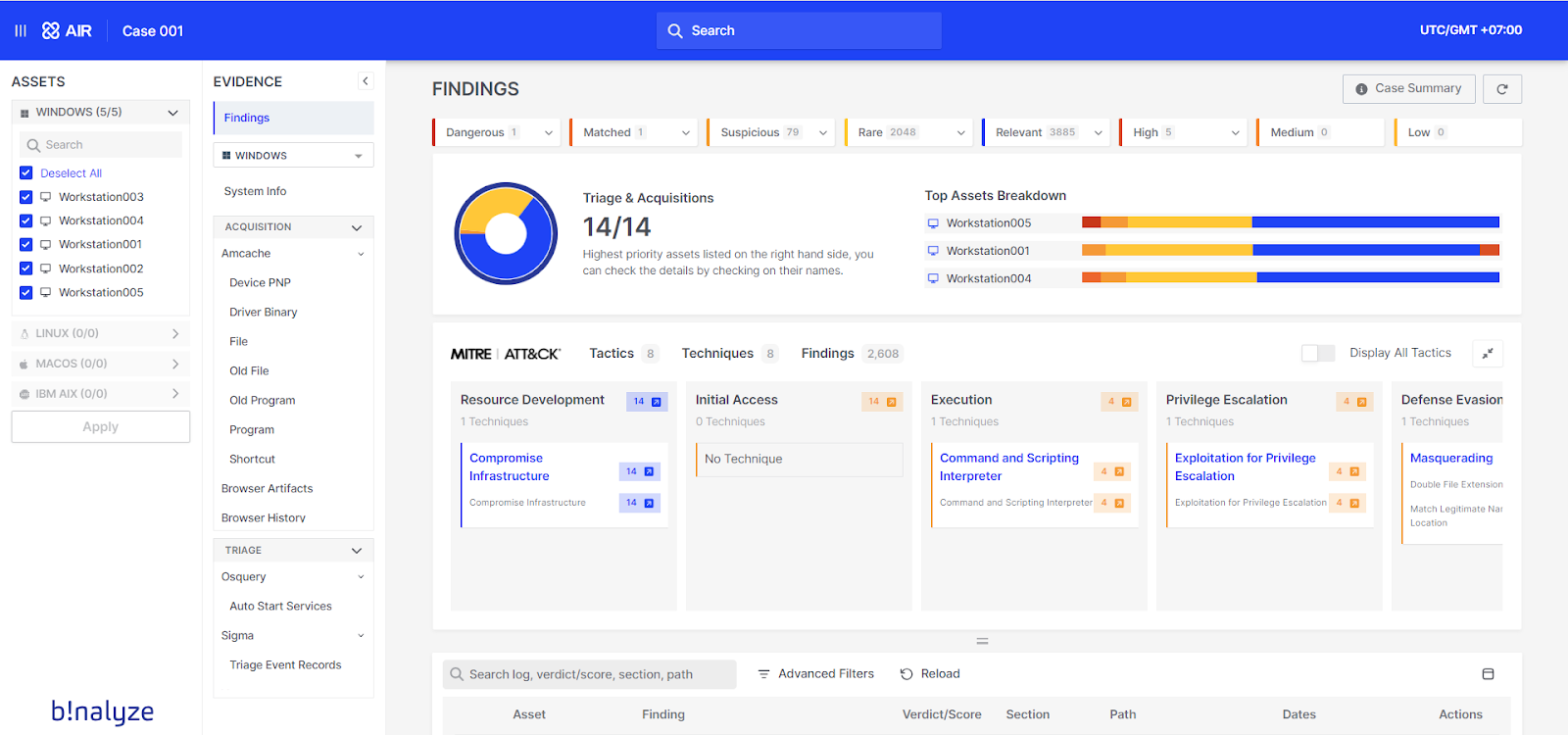Select the Findings item in Evidence panel
The height and width of the screenshot is (735, 1568).
[293, 118]
